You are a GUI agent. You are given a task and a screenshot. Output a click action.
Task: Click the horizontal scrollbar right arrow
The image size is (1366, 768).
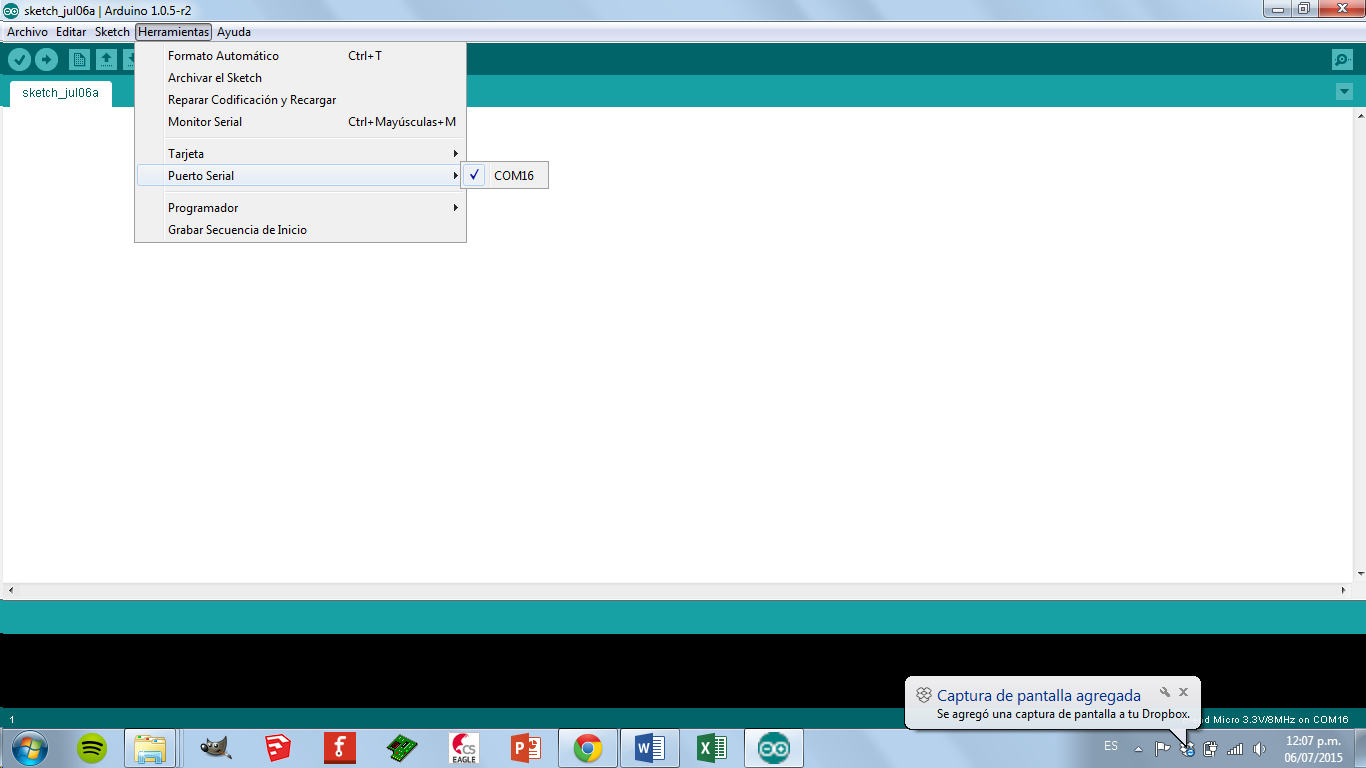[1343, 591]
